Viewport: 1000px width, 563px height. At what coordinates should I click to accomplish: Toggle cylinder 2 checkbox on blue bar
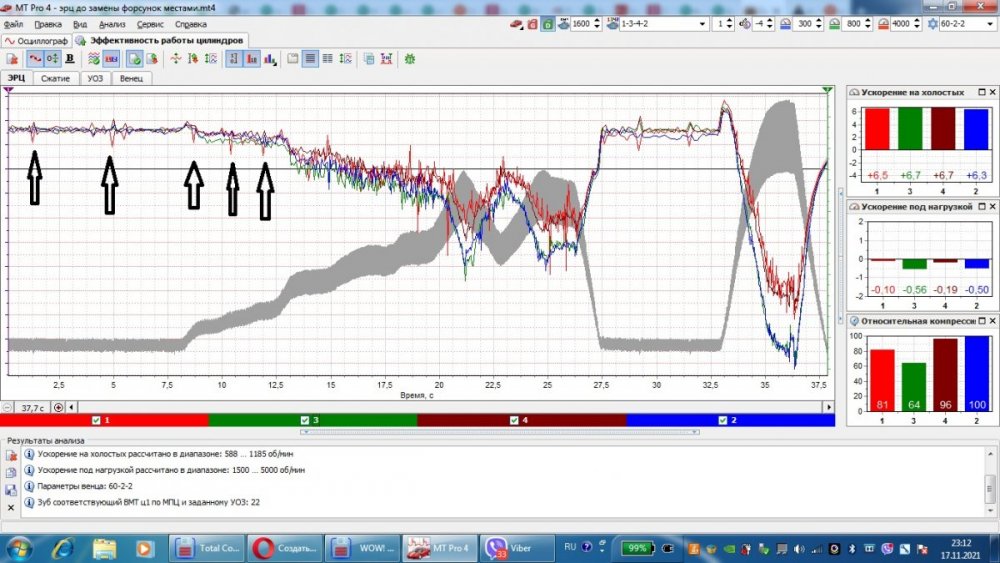click(723, 420)
